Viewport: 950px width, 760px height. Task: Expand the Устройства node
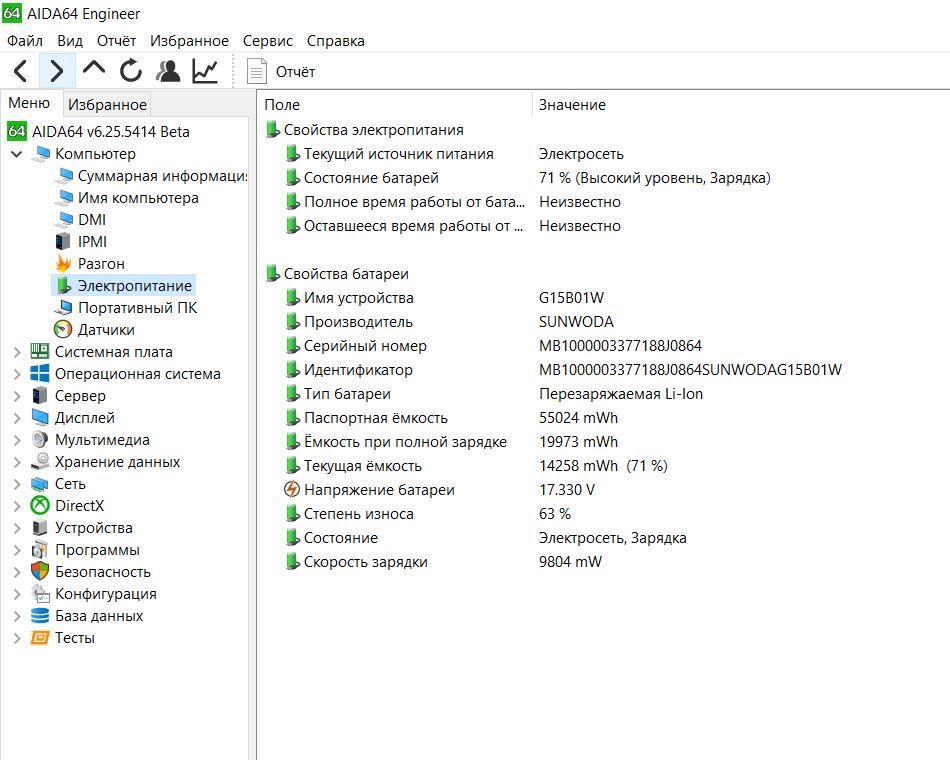17,528
